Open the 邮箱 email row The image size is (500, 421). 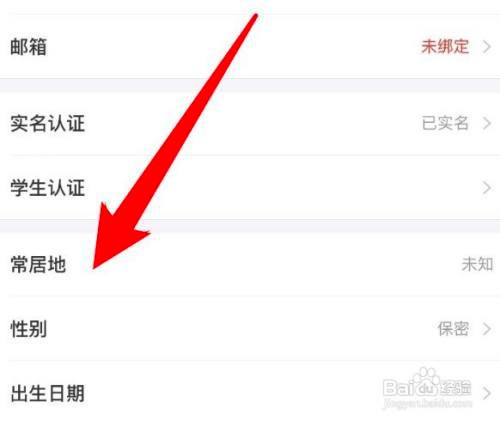click(250, 47)
